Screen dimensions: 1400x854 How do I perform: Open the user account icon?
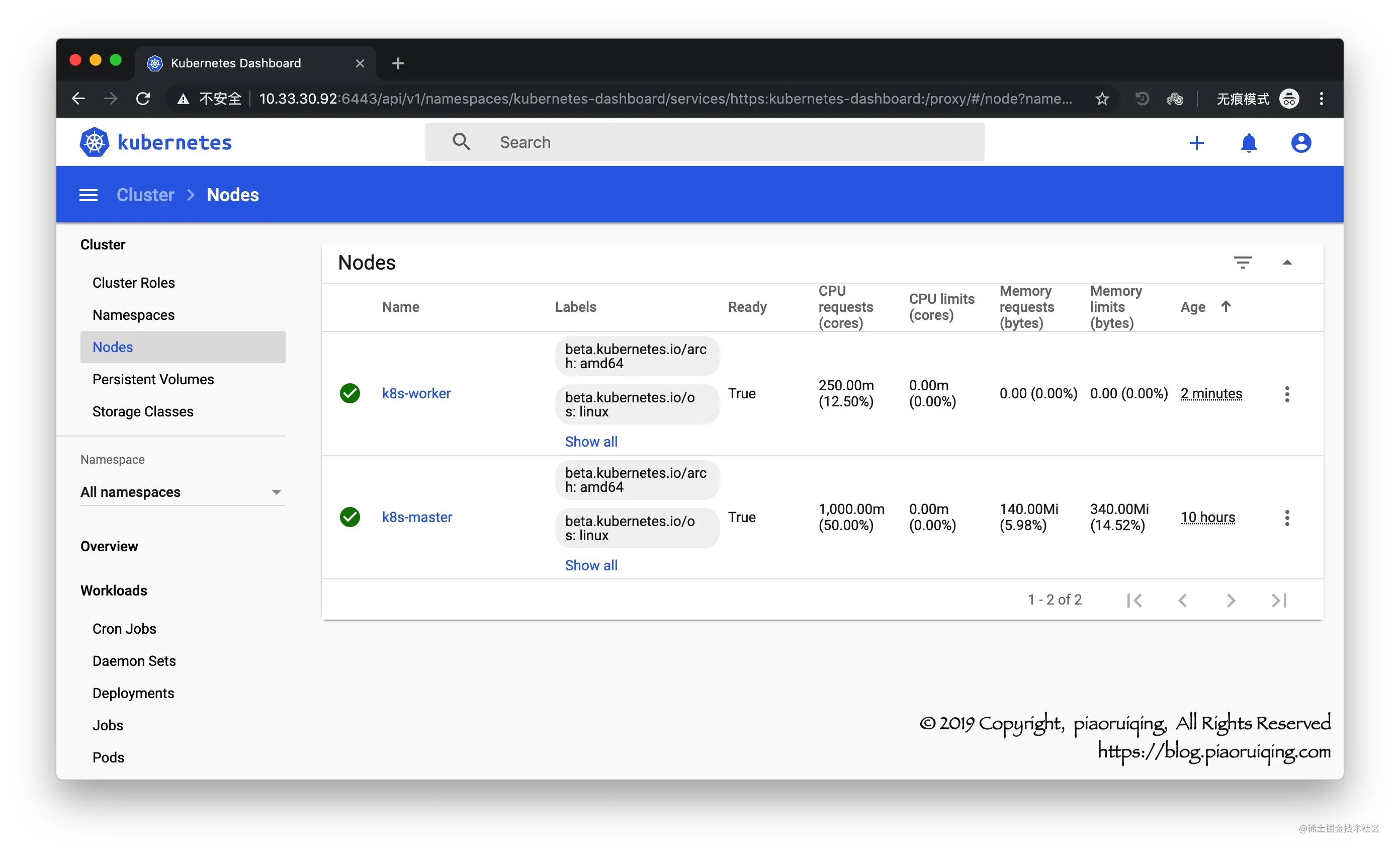(1300, 143)
